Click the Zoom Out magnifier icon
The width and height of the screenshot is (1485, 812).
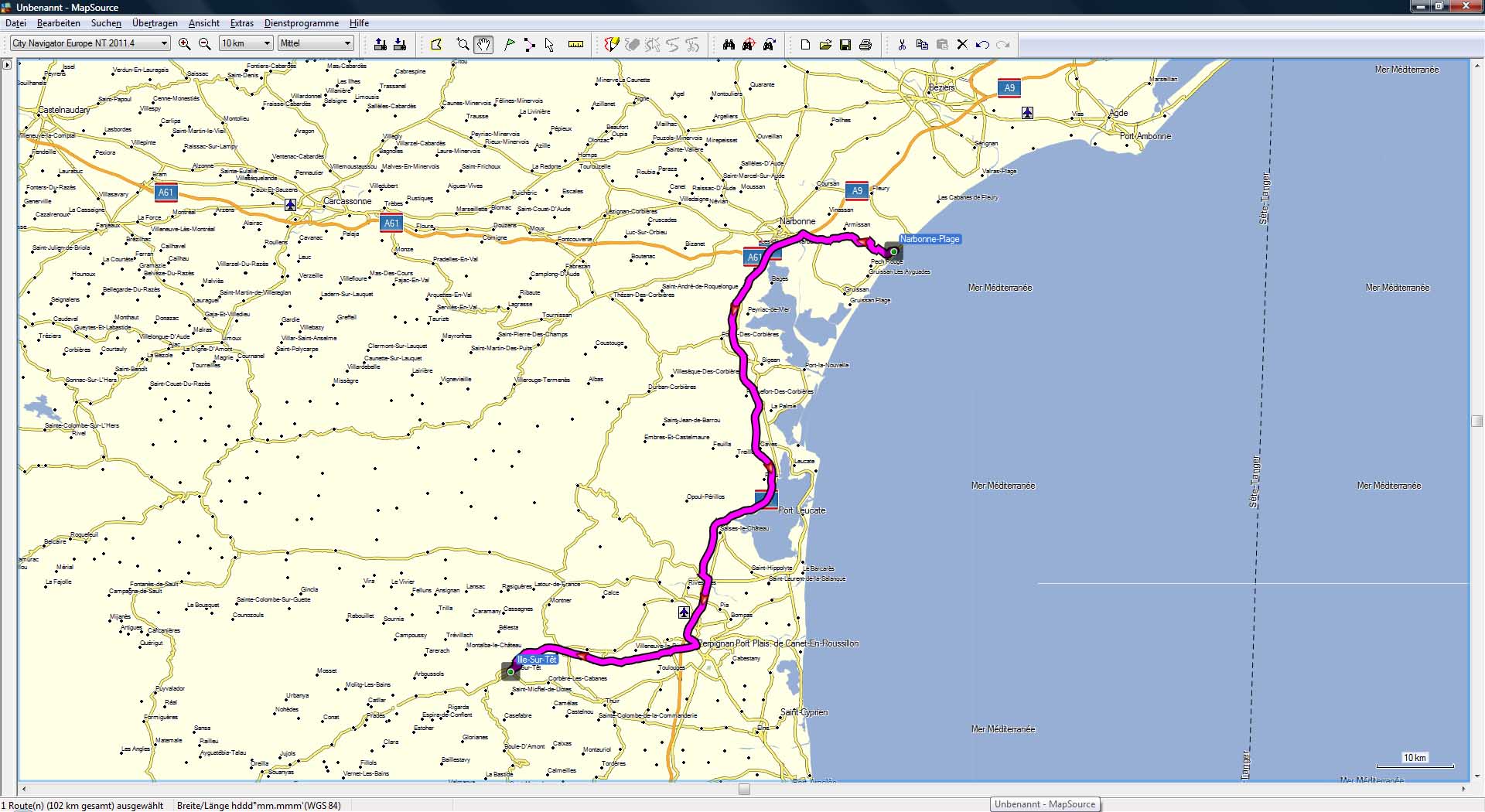click(x=205, y=44)
